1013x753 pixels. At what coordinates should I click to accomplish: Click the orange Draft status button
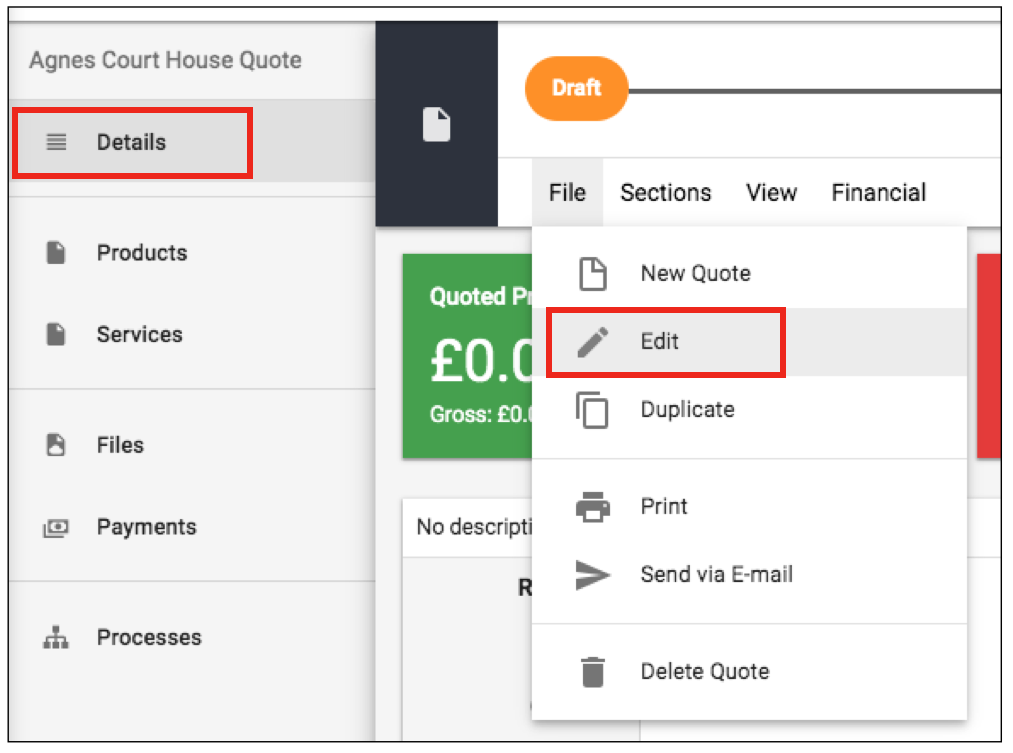(576, 88)
